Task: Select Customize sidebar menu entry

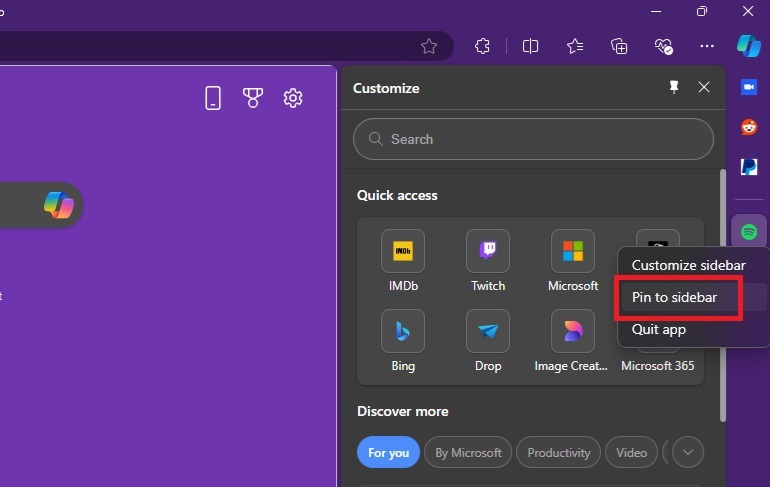Action: 688,265
